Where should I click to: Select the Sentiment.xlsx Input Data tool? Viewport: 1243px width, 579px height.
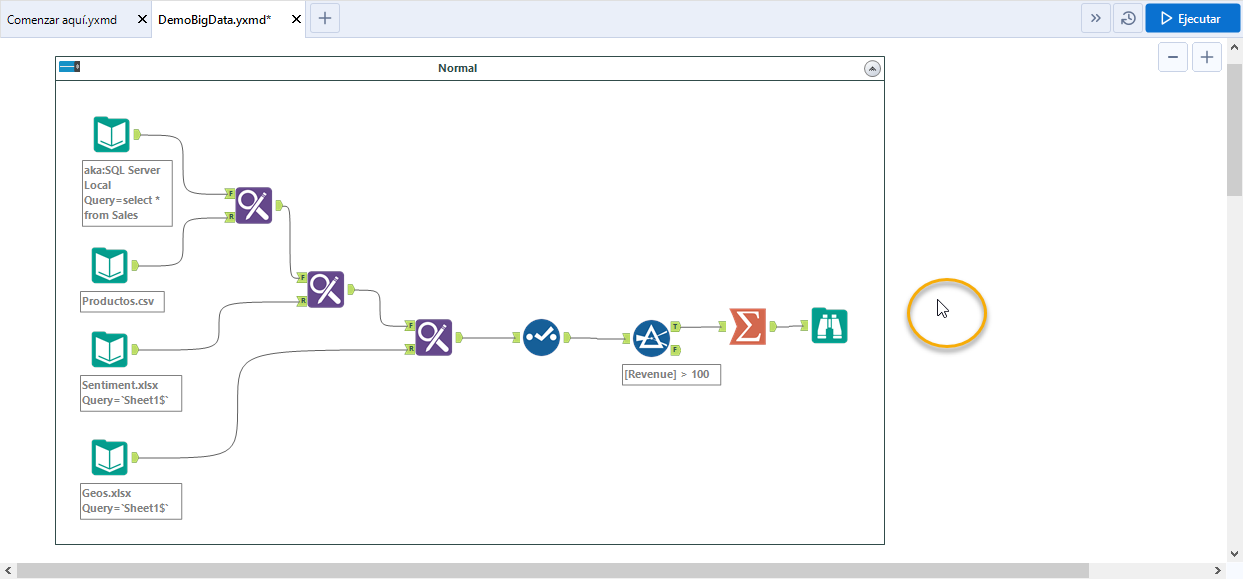point(110,350)
